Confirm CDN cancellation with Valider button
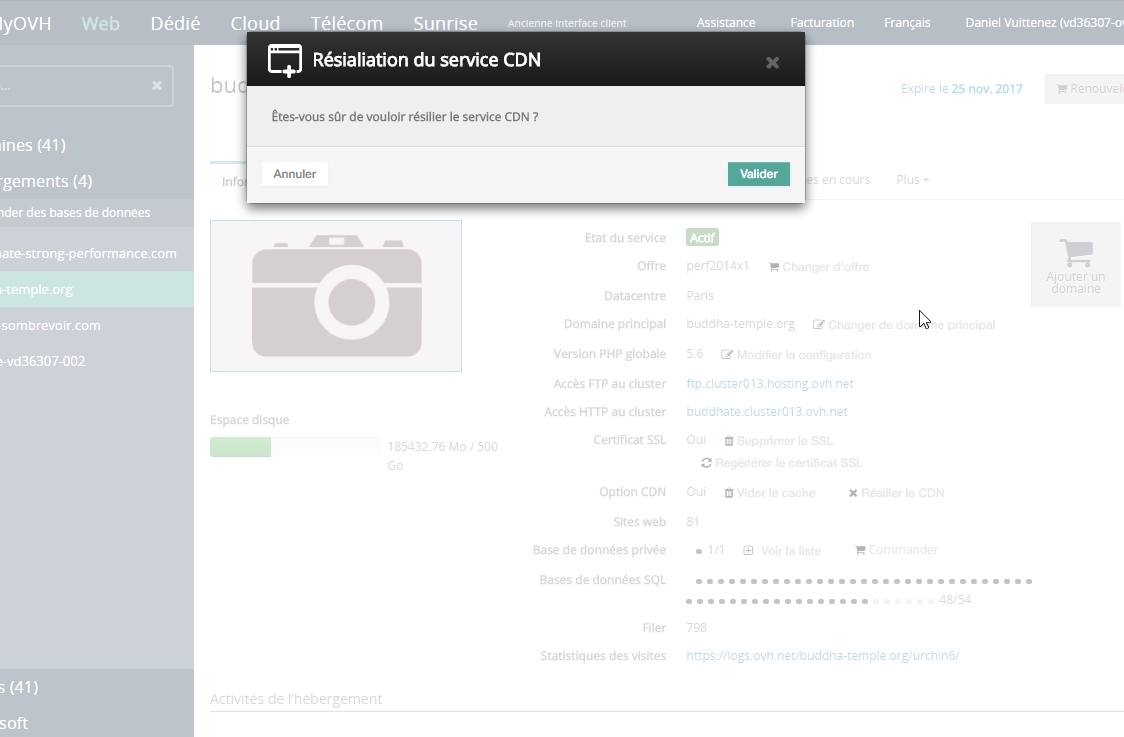The height and width of the screenshot is (737, 1124). coord(758,174)
